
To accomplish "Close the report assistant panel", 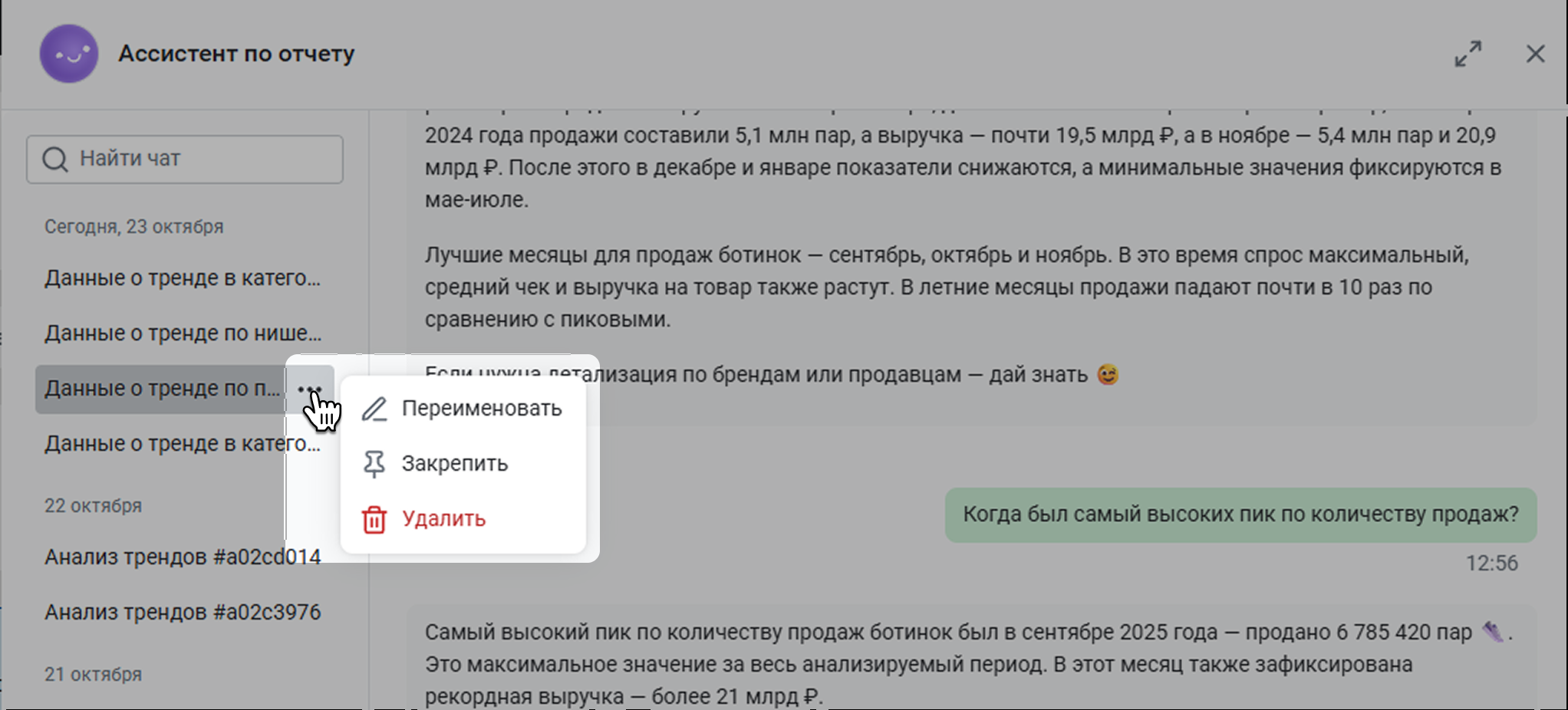I will point(1535,54).
